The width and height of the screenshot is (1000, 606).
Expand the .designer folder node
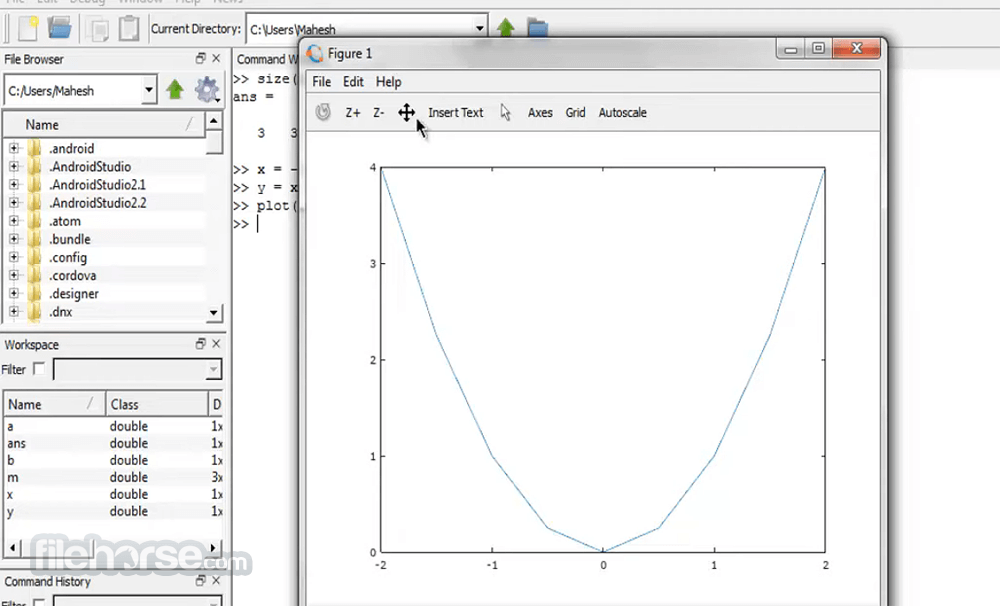tap(13, 293)
